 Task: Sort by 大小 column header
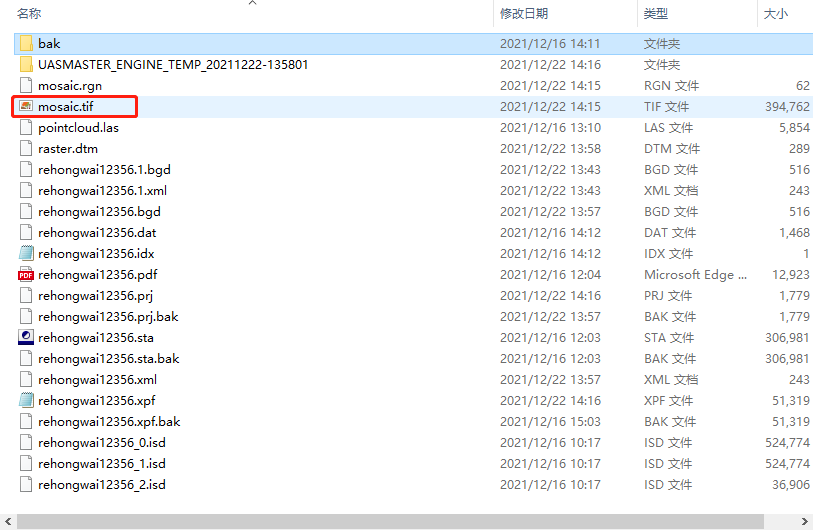point(775,14)
